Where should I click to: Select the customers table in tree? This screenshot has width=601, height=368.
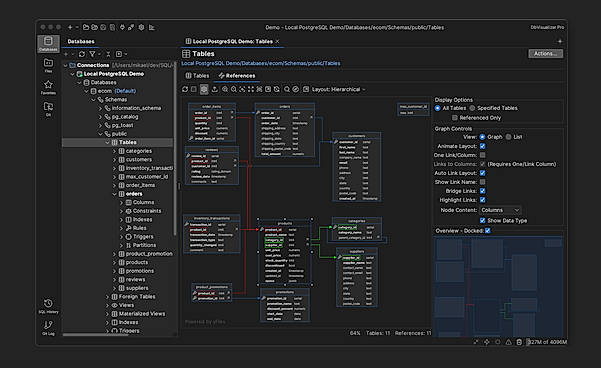pyautogui.click(x=139, y=159)
